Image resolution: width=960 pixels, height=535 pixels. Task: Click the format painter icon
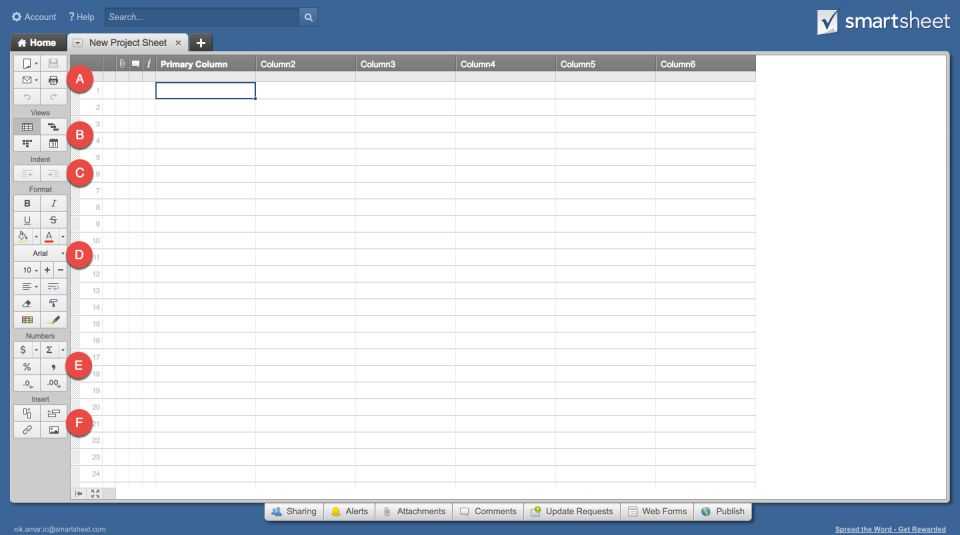tap(53, 303)
